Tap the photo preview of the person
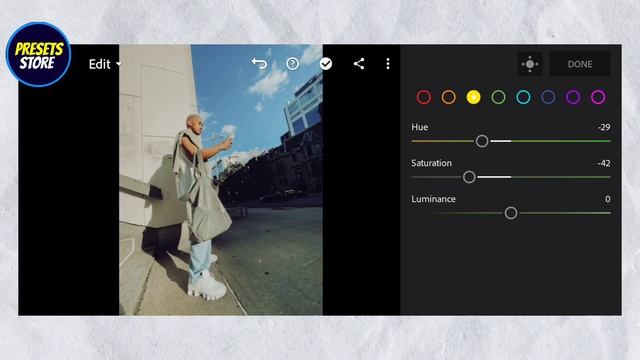The image size is (640, 360). (x=221, y=180)
